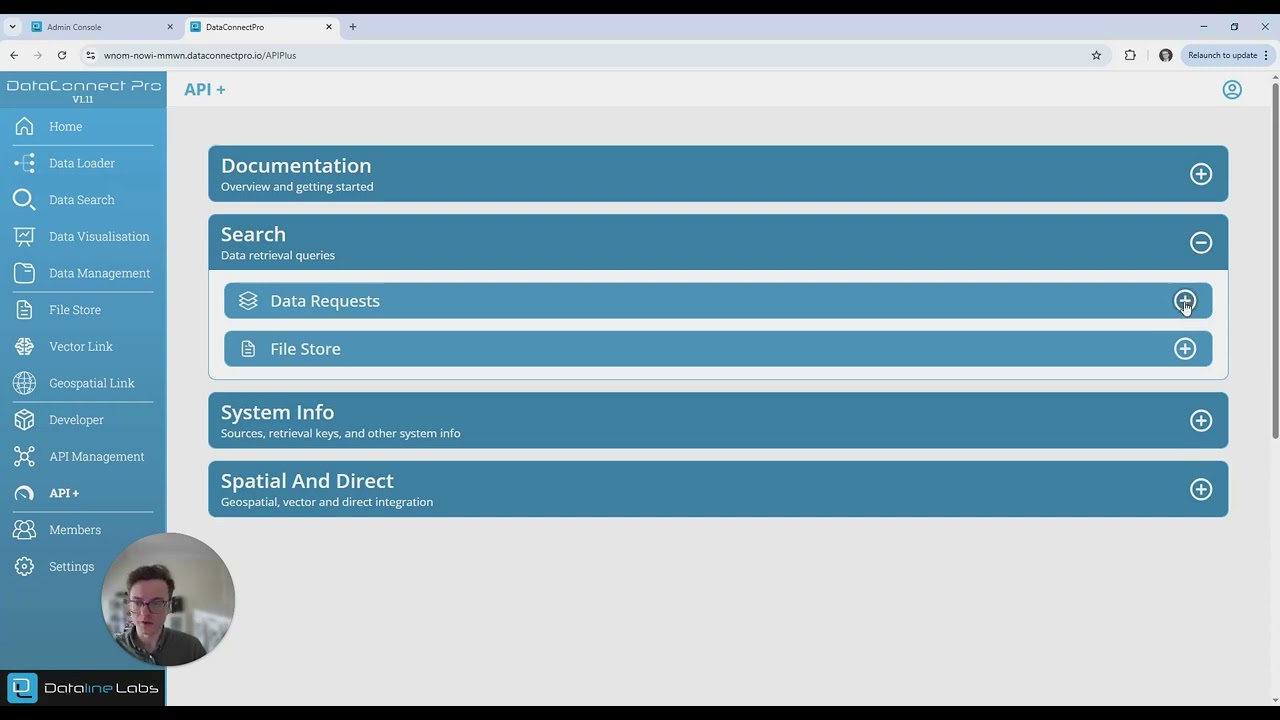Viewport: 1280px width, 720px height.
Task: Click the Chrome profile avatar
Action: (1165, 55)
